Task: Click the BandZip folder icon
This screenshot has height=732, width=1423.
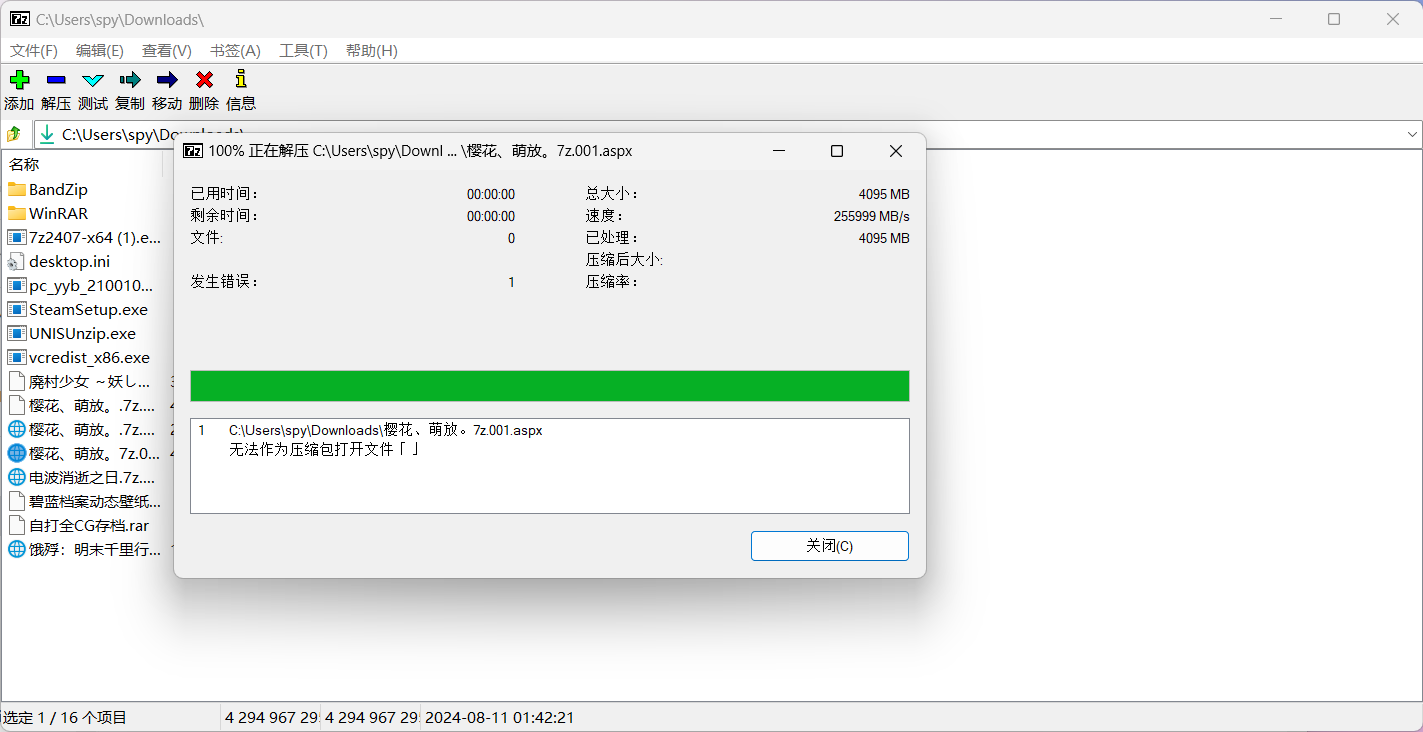Action: 16,189
